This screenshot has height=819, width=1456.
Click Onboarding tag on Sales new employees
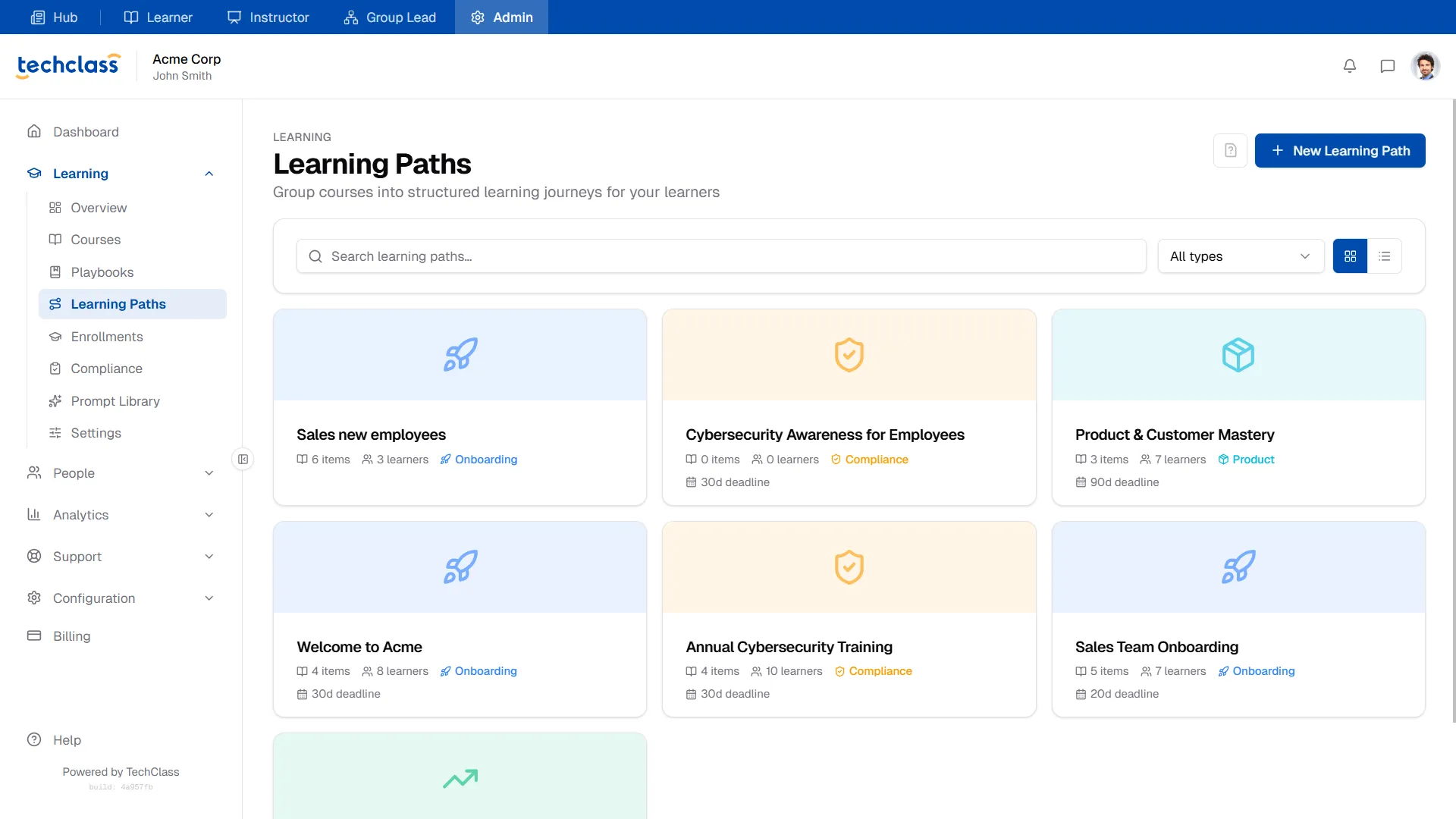(479, 460)
